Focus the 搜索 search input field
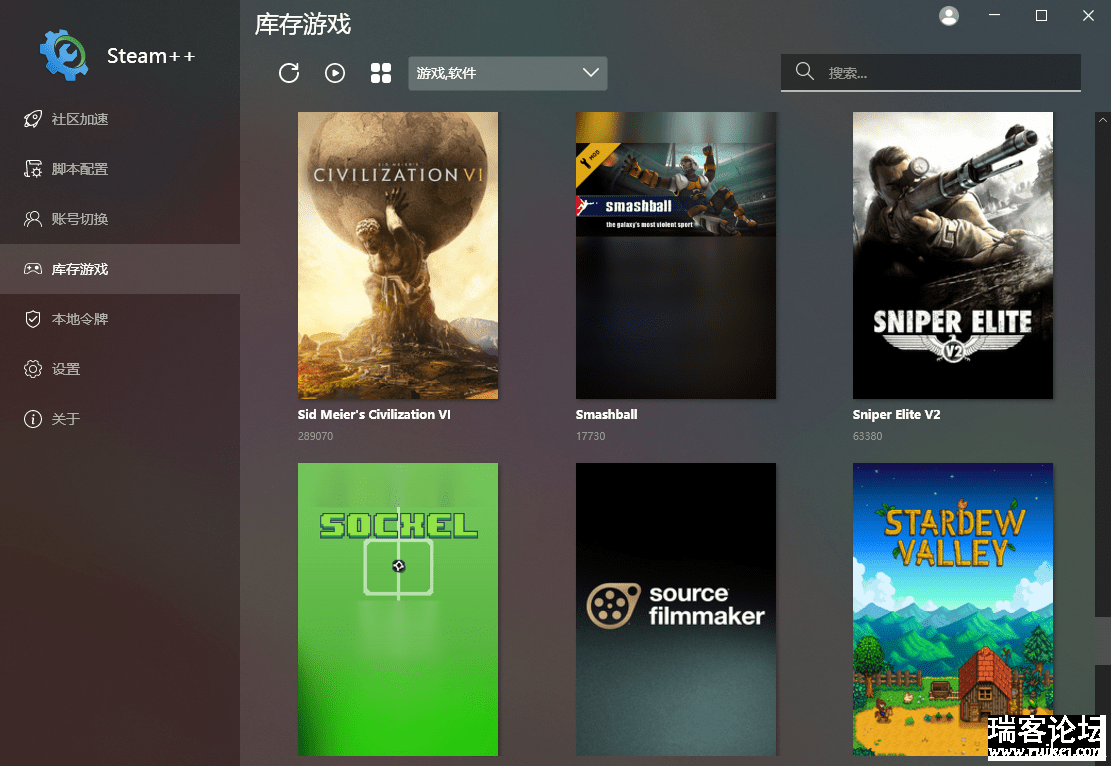The height and width of the screenshot is (766, 1111). pyautogui.click(x=945, y=73)
